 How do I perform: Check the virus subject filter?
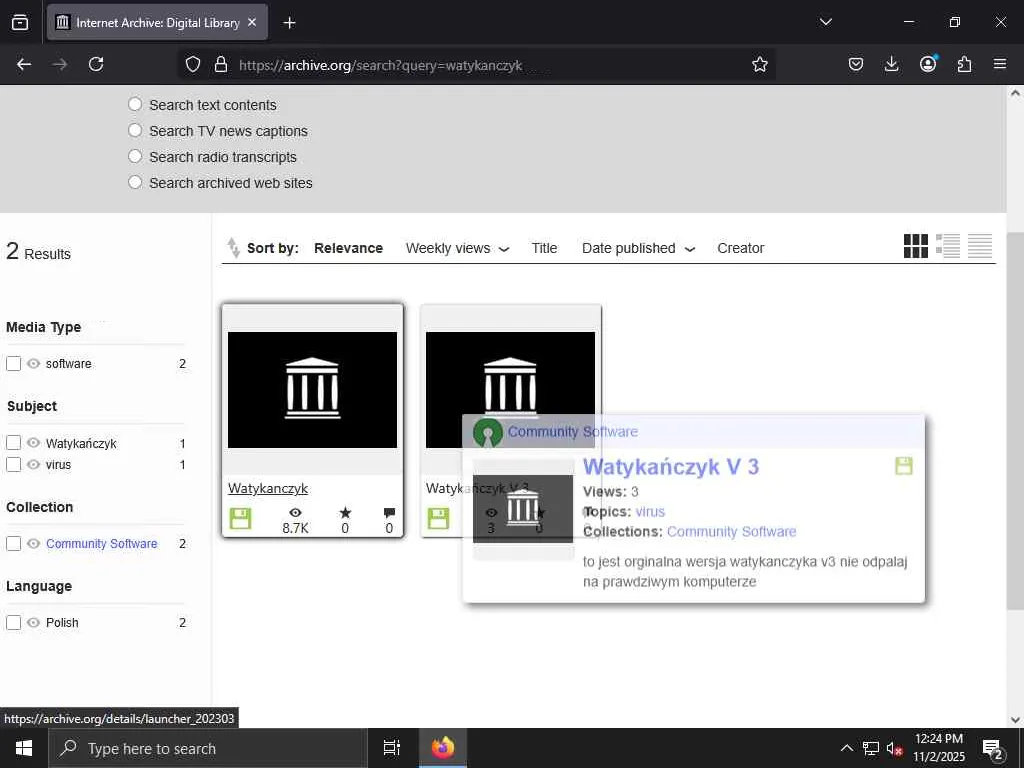(x=13, y=464)
